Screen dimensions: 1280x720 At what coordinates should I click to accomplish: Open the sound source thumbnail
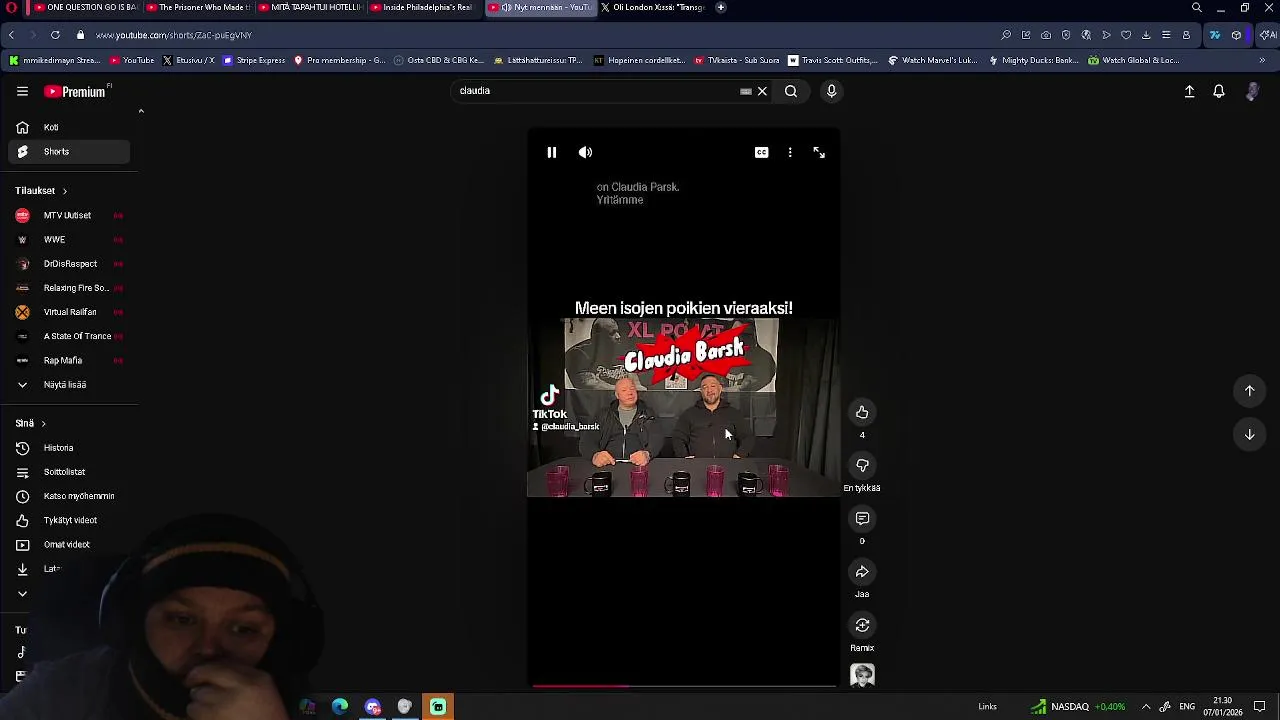coord(862,676)
